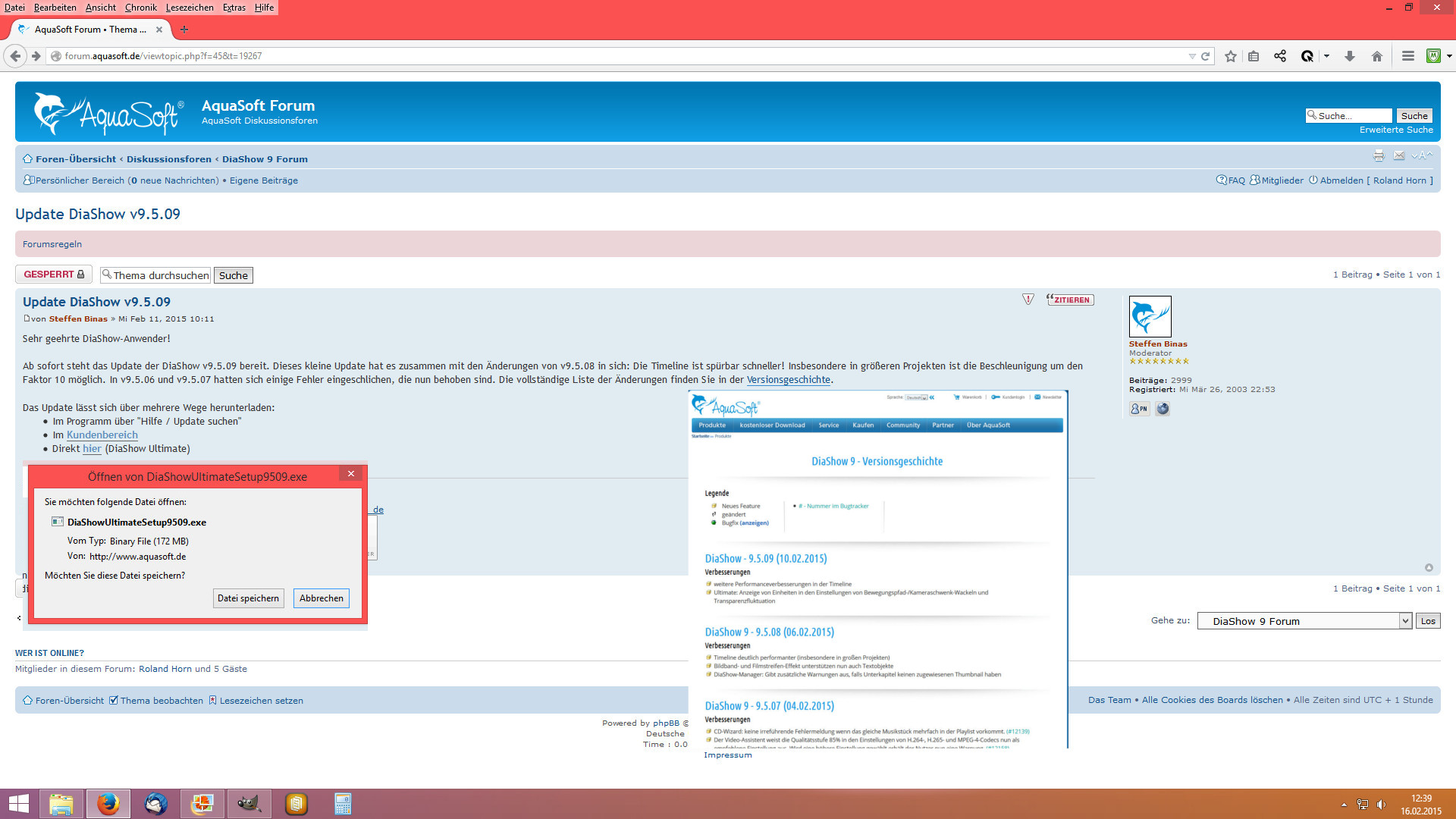Toggle the Thema beobachten checkbox
Viewport: 1456px width, 819px height.
[x=114, y=701]
